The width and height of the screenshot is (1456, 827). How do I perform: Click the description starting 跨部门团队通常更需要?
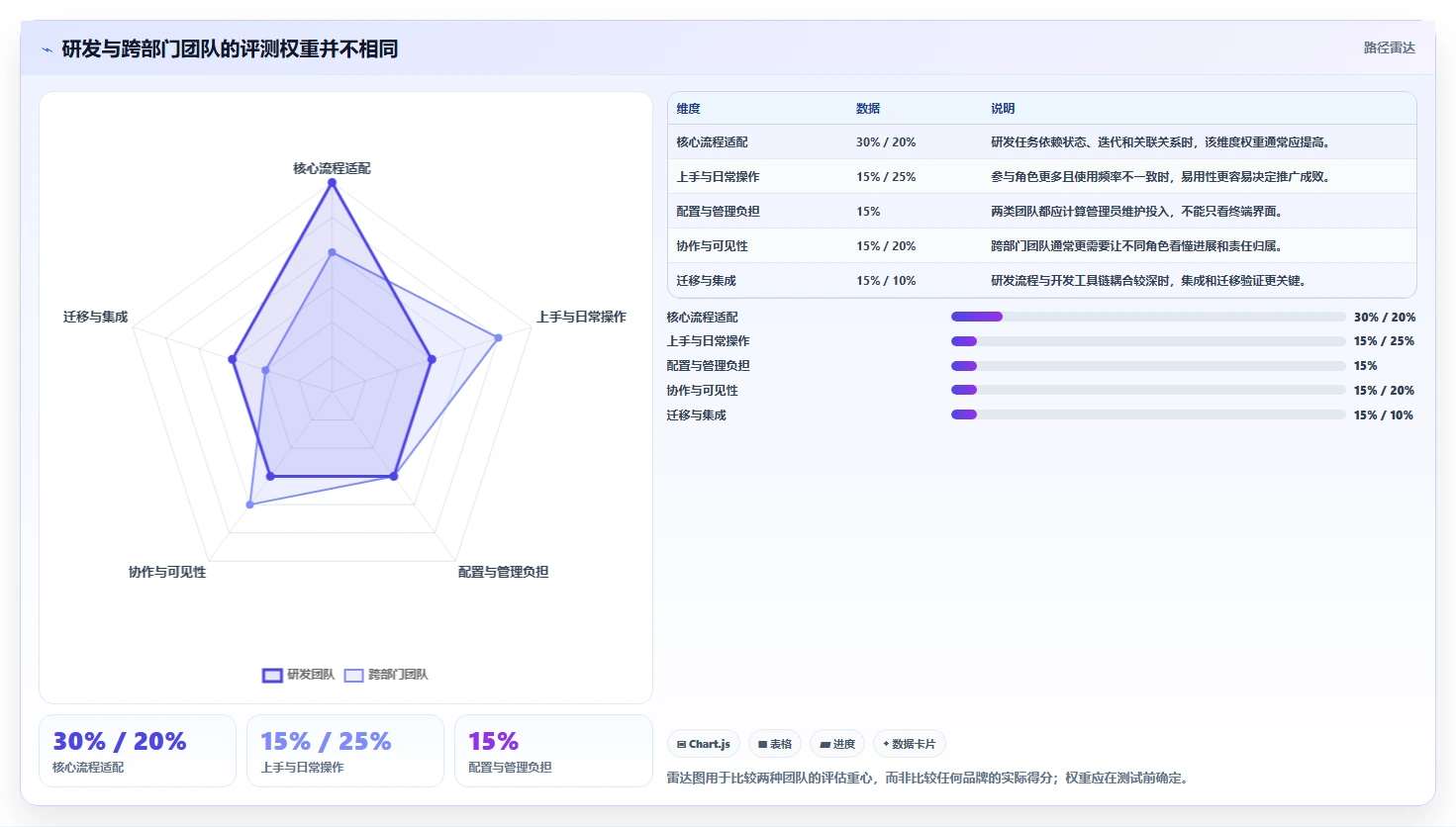click(1138, 246)
